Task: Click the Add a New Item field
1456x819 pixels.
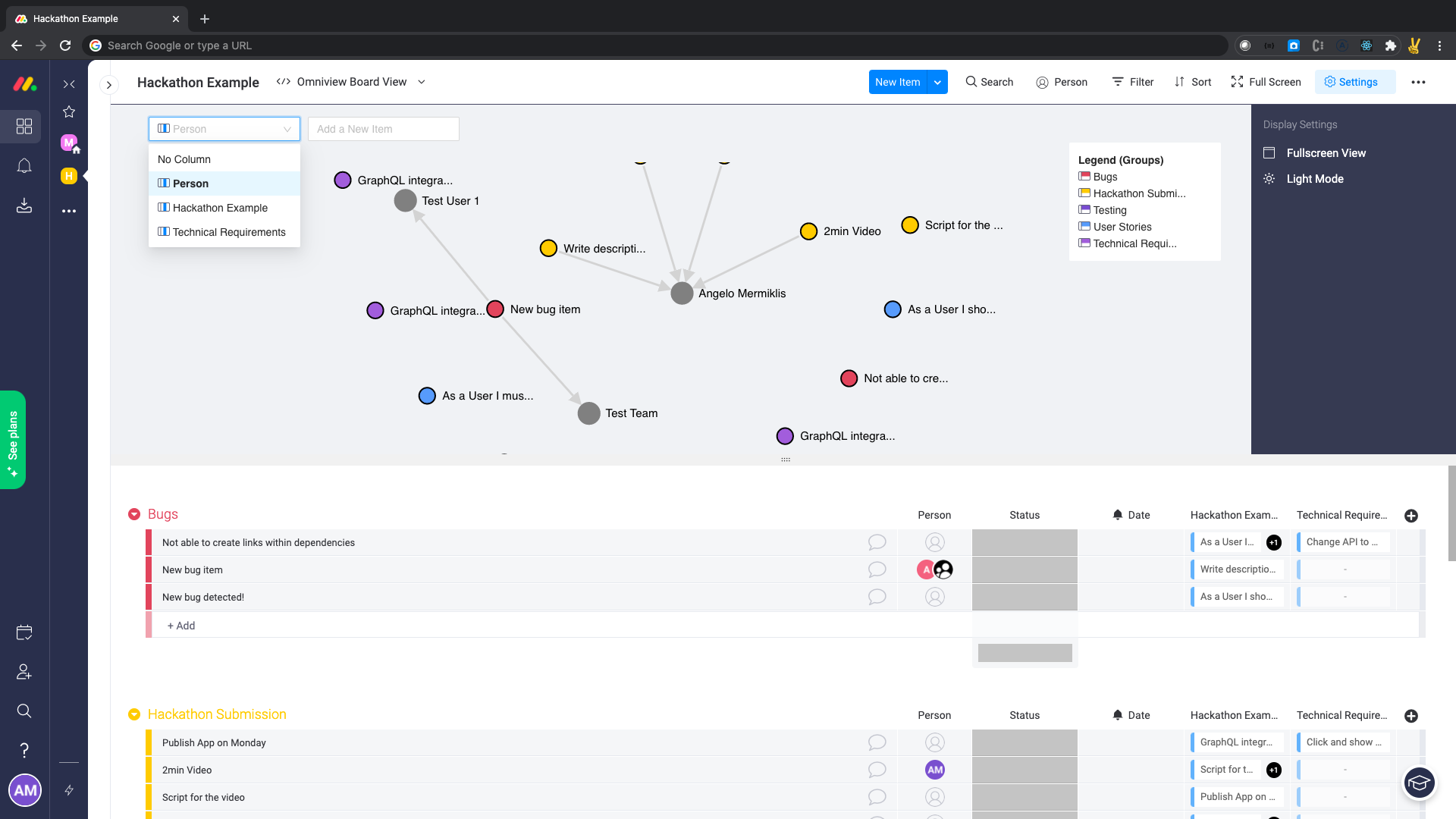Action: coord(383,129)
